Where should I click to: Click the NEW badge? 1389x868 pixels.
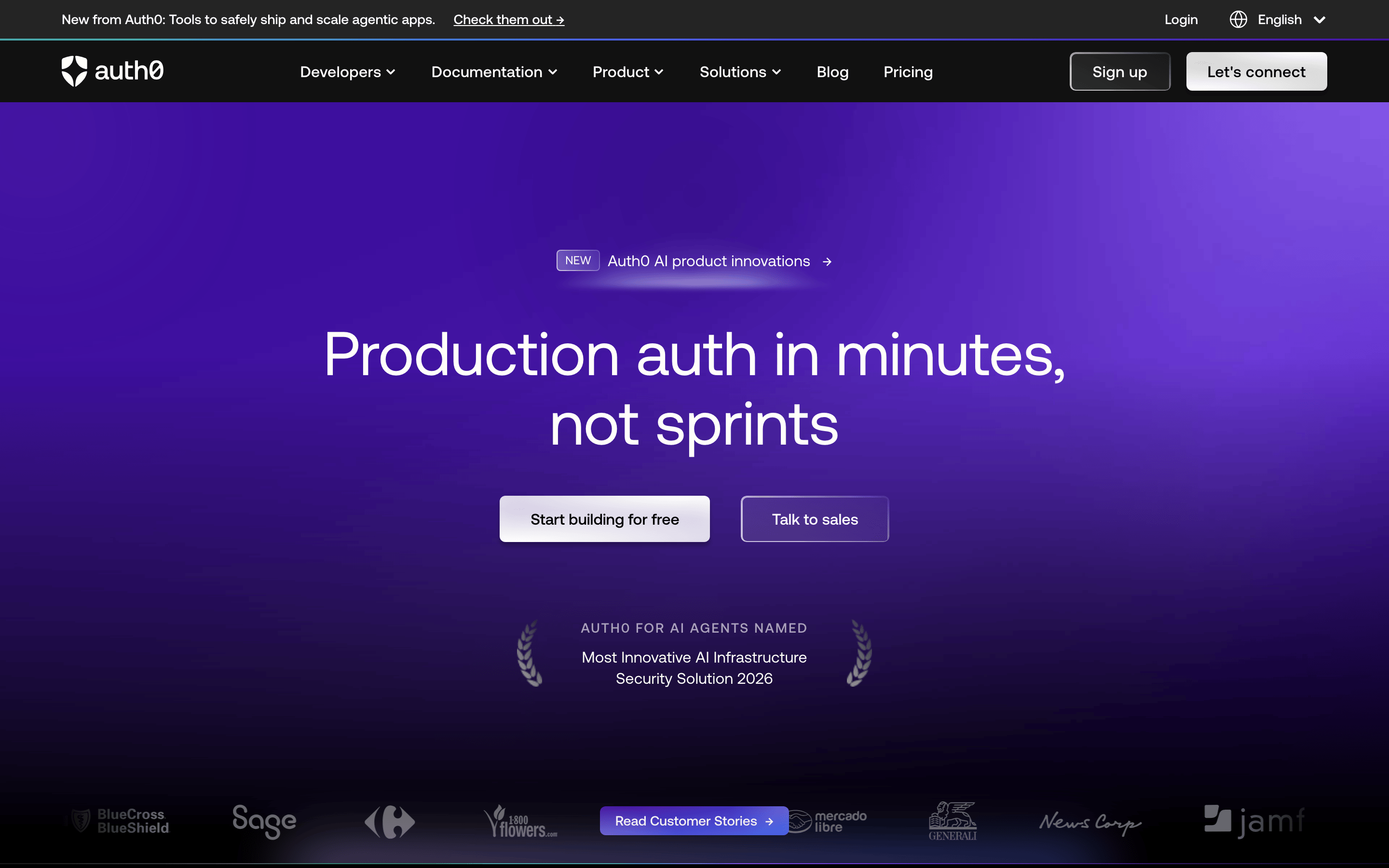click(578, 260)
